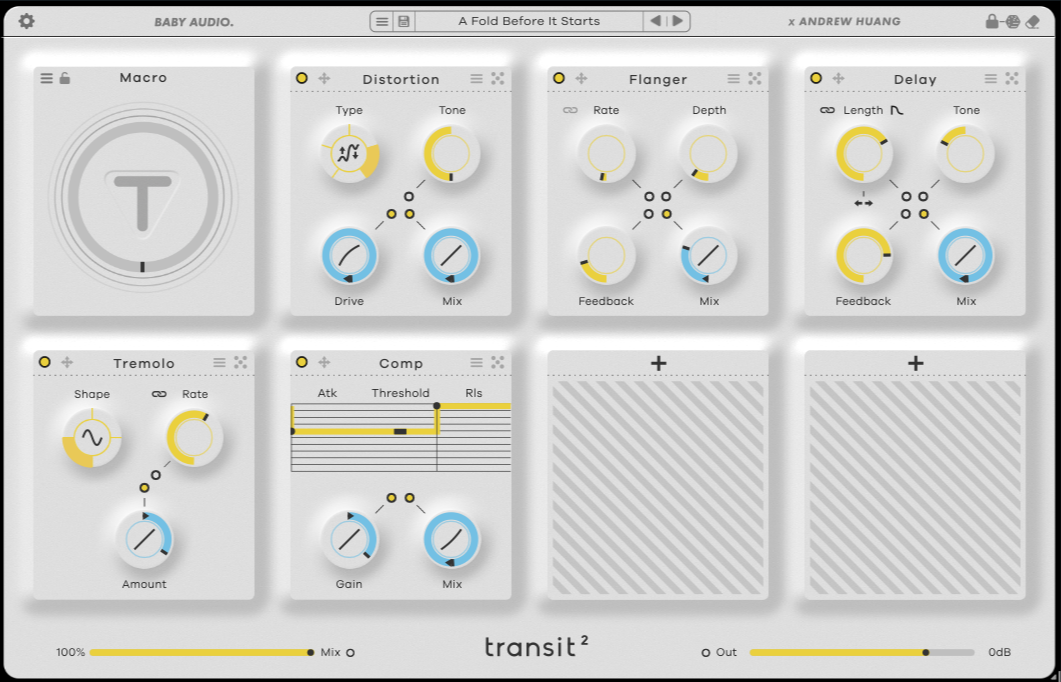Viewport: 1061px width, 682px height.
Task: Open the Flanger module menu
Action: [733, 78]
